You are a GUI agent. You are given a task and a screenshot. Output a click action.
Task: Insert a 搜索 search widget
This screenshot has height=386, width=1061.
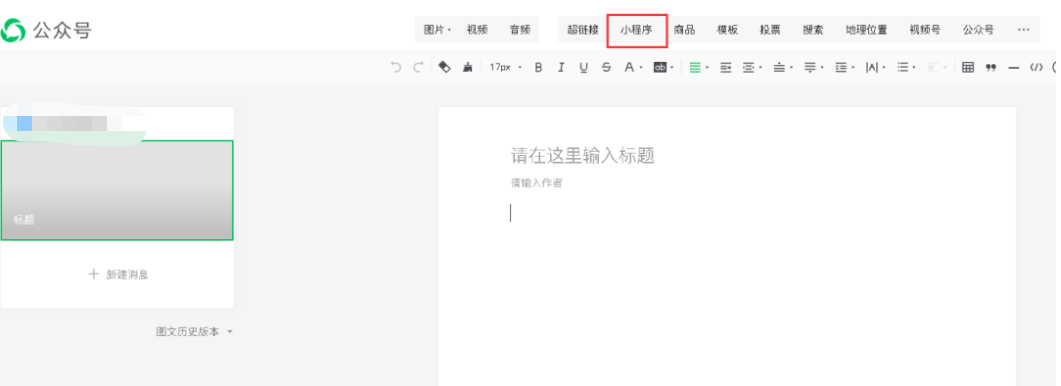tap(813, 30)
